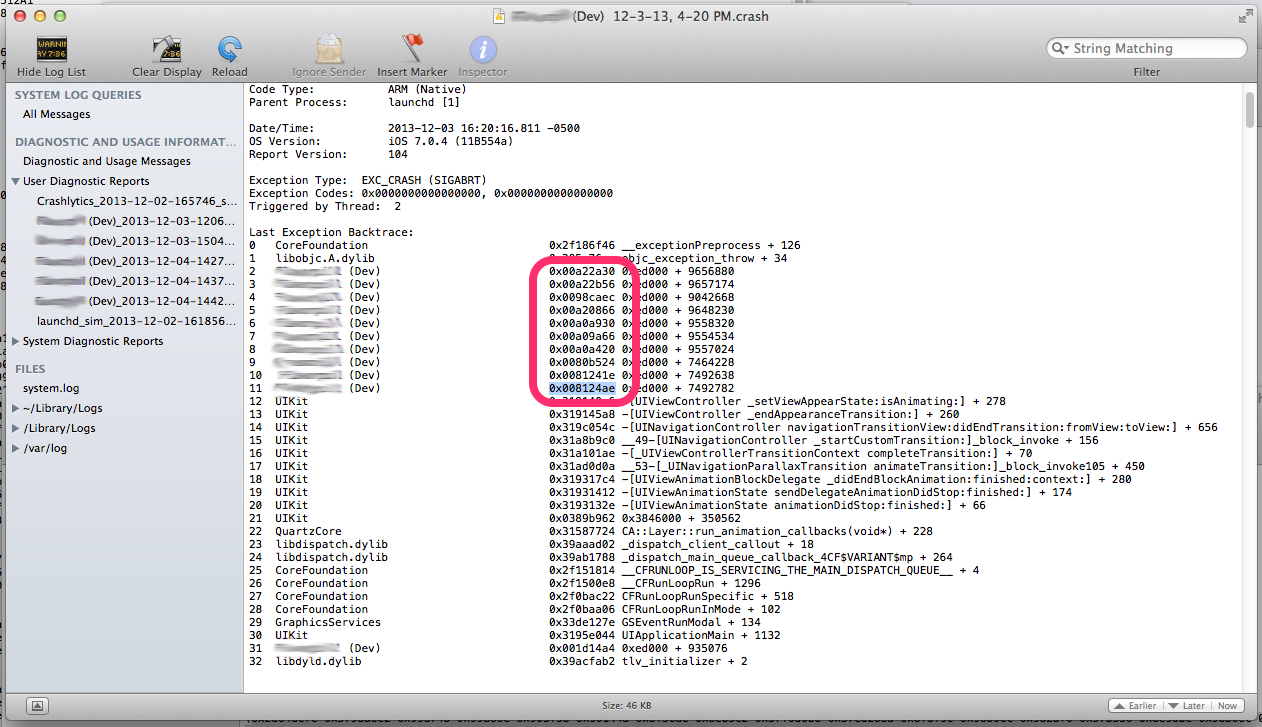Image resolution: width=1262 pixels, height=727 pixels.
Task: Jump to Now in the log
Action: point(1228,706)
